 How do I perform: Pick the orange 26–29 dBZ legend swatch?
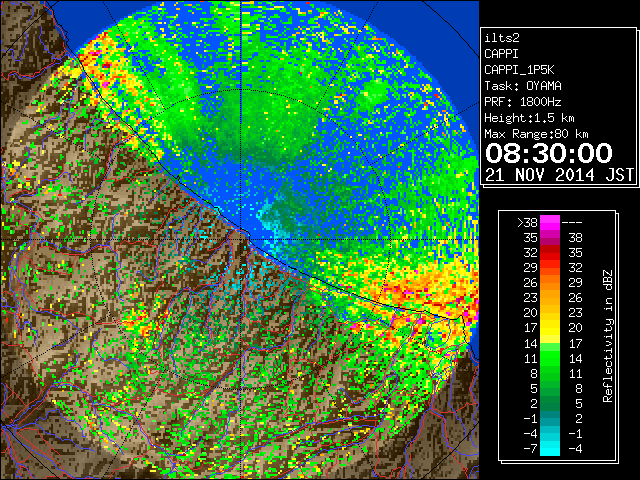coord(550,282)
